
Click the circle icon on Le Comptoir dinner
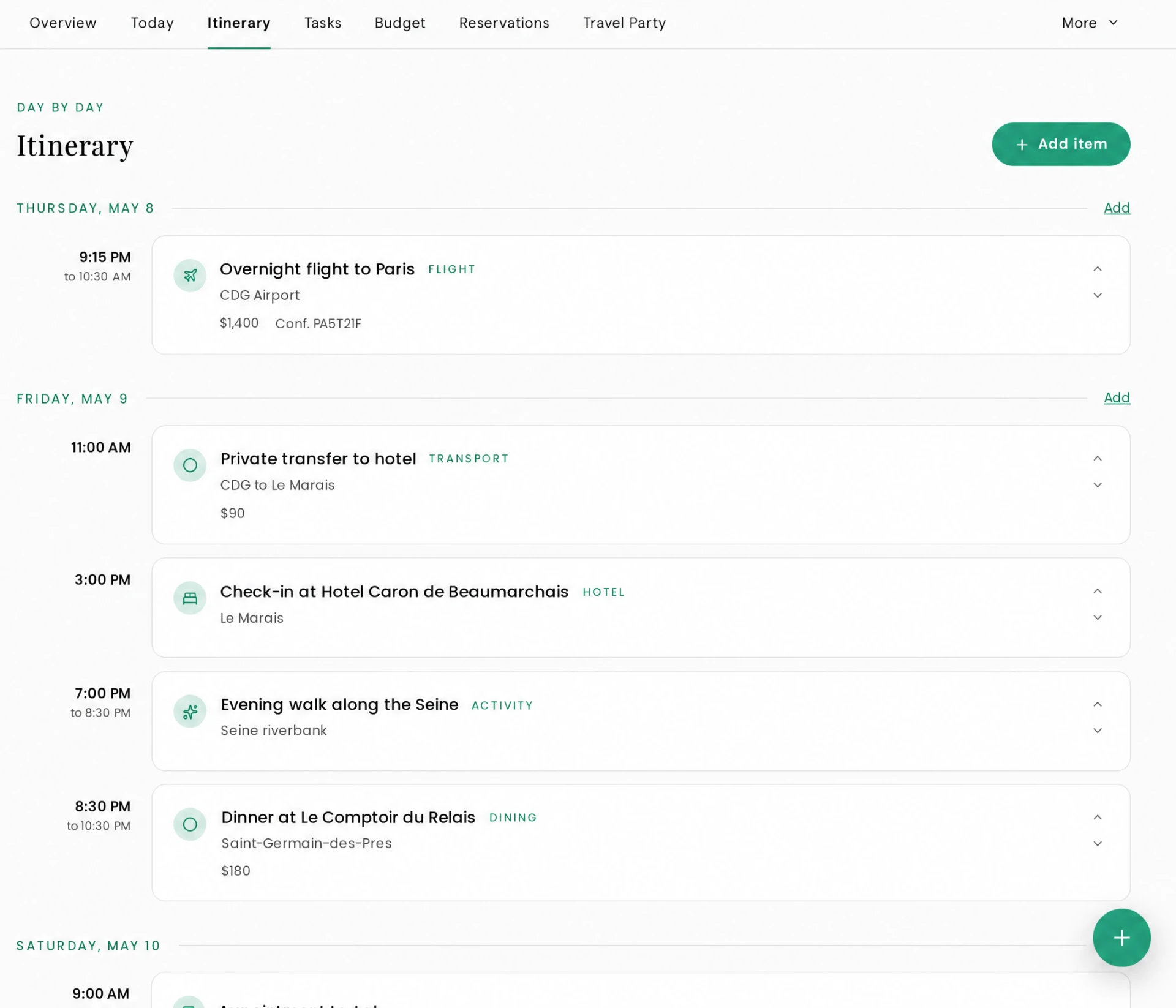[190, 824]
